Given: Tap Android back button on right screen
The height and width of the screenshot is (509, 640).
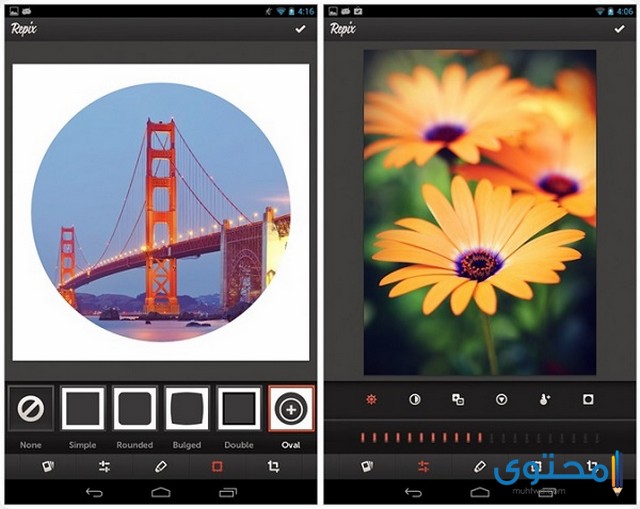Looking at the screenshot, I should [x=413, y=493].
